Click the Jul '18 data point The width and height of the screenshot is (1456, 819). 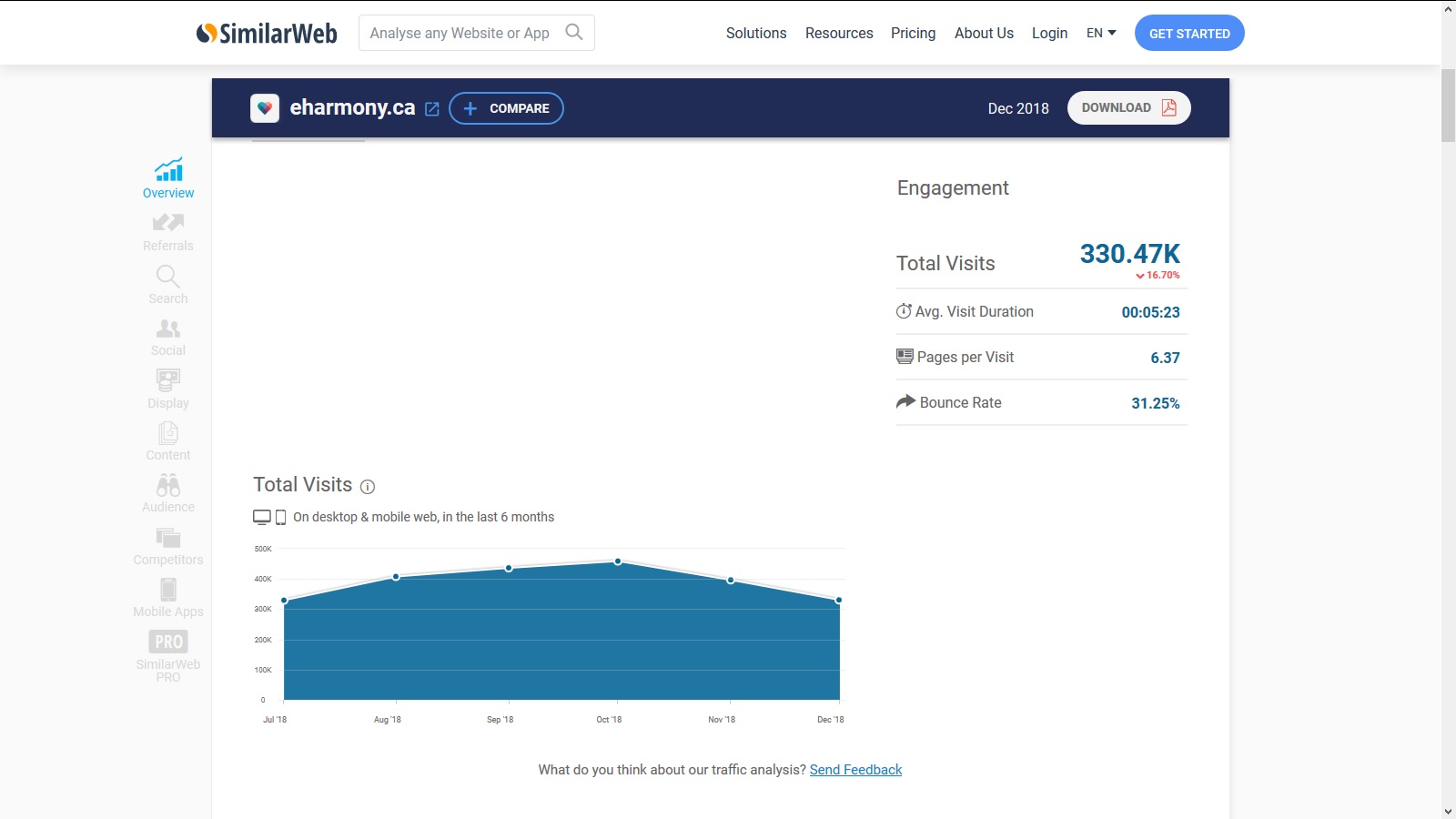(284, 601)
